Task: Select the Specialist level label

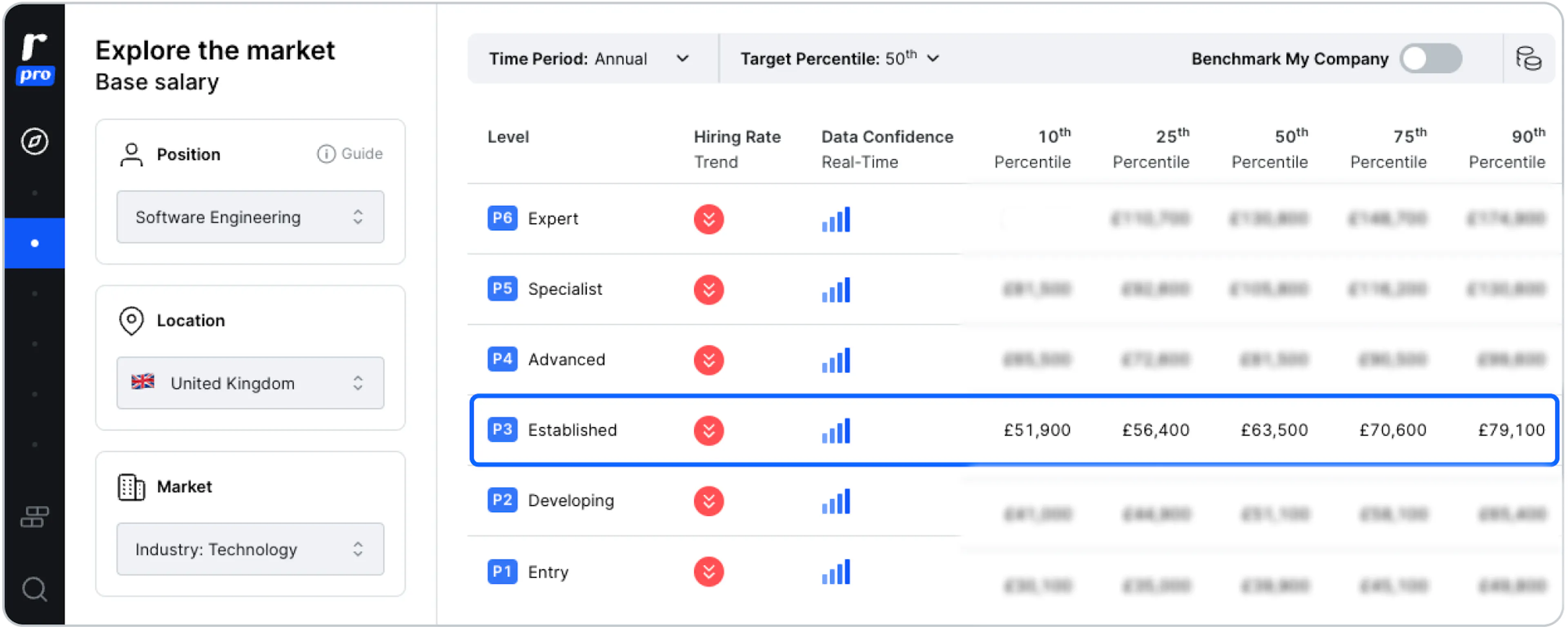Action: tap(565, 289)
